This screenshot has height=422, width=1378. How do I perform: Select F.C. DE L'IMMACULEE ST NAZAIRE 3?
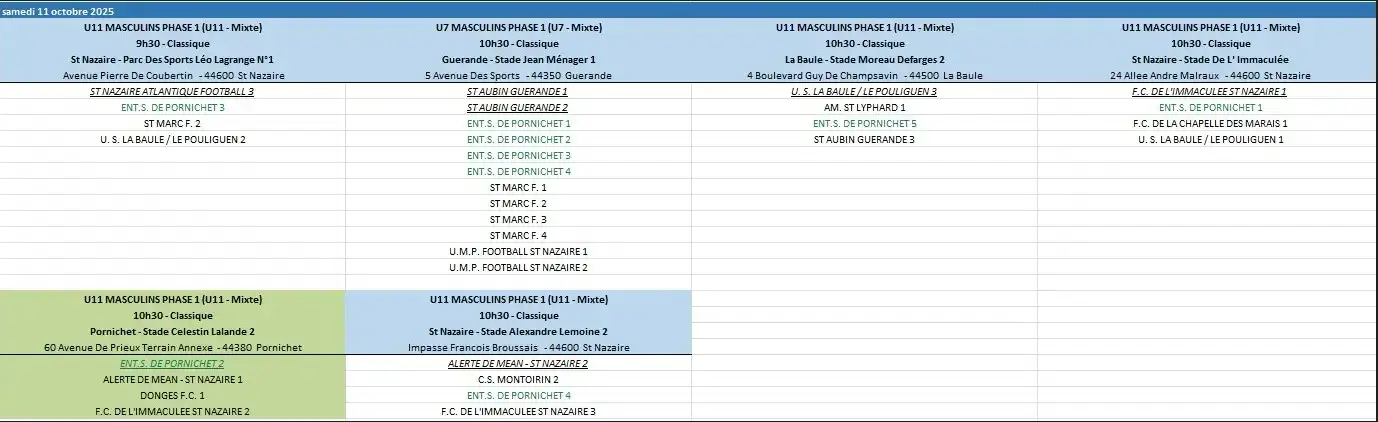518,411
